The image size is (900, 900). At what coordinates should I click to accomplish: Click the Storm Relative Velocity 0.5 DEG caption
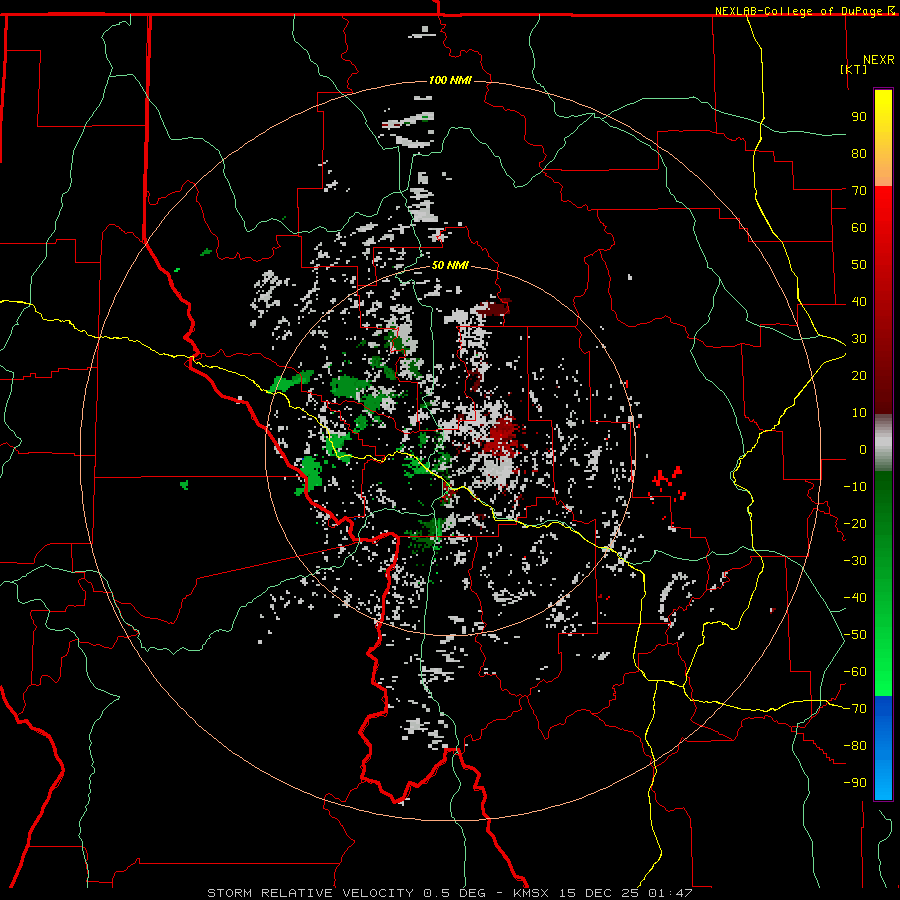pyautogui.click(x=346, y=893)
